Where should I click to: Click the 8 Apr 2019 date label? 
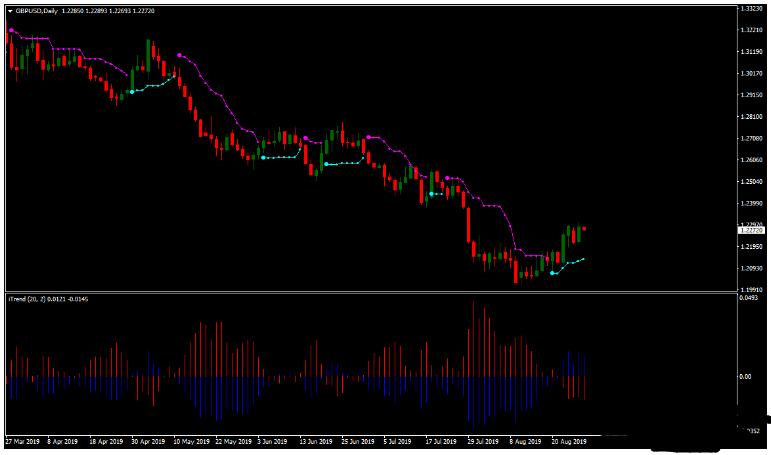point(62,442)
